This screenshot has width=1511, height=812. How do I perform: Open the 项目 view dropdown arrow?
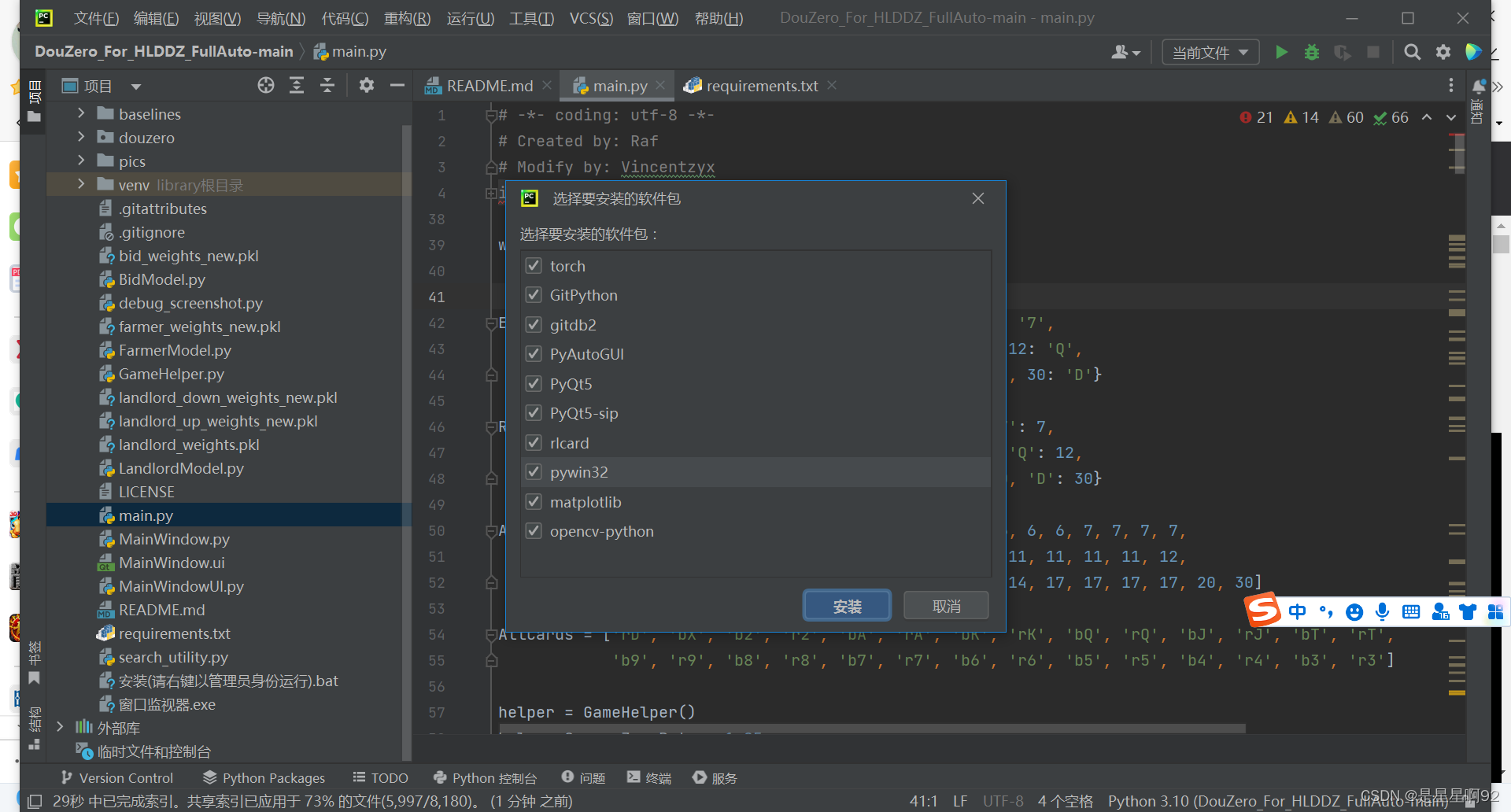pyautogui.click(x=135, y=86)
